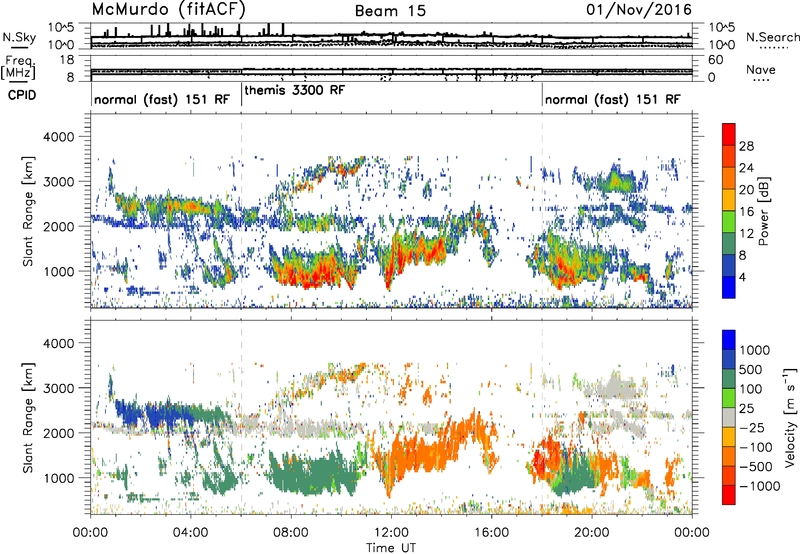Viewport: 800px width, 554px height.
Task: Click the dashed 18:00 marker in velocity panel
Action: tap(542, 417)
